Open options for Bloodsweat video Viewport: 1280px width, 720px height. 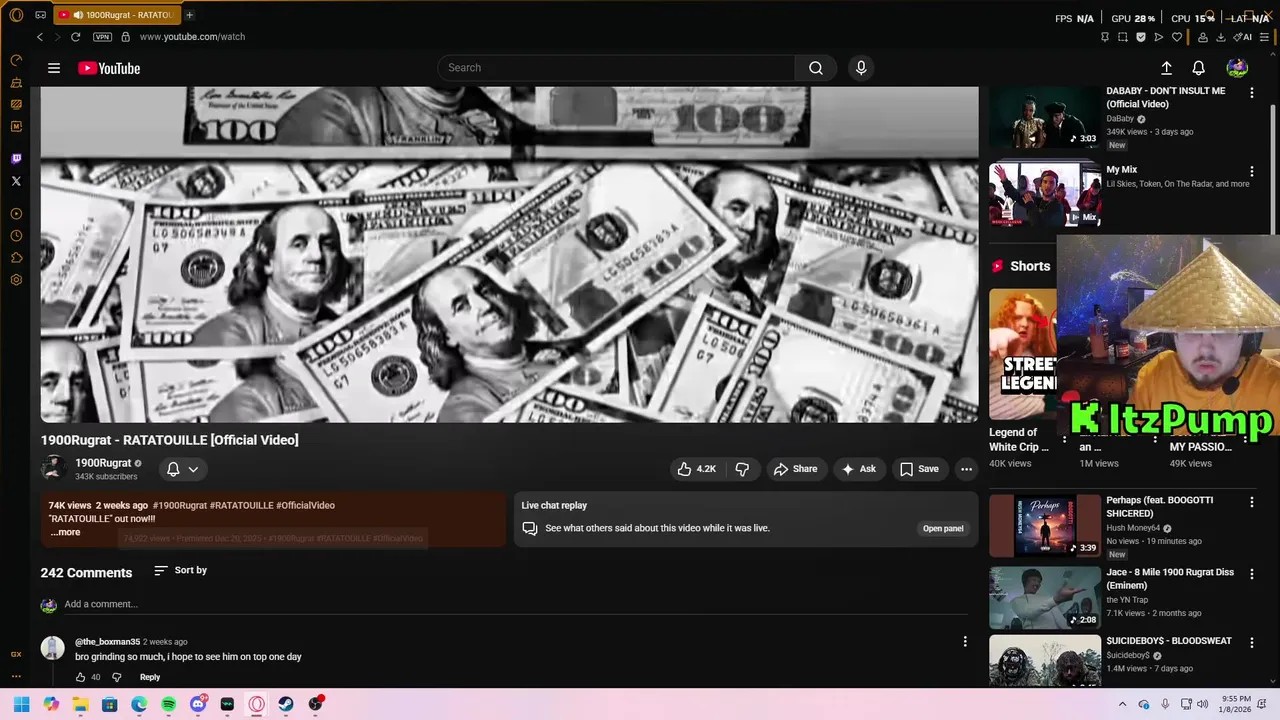tap(1251, 642)
